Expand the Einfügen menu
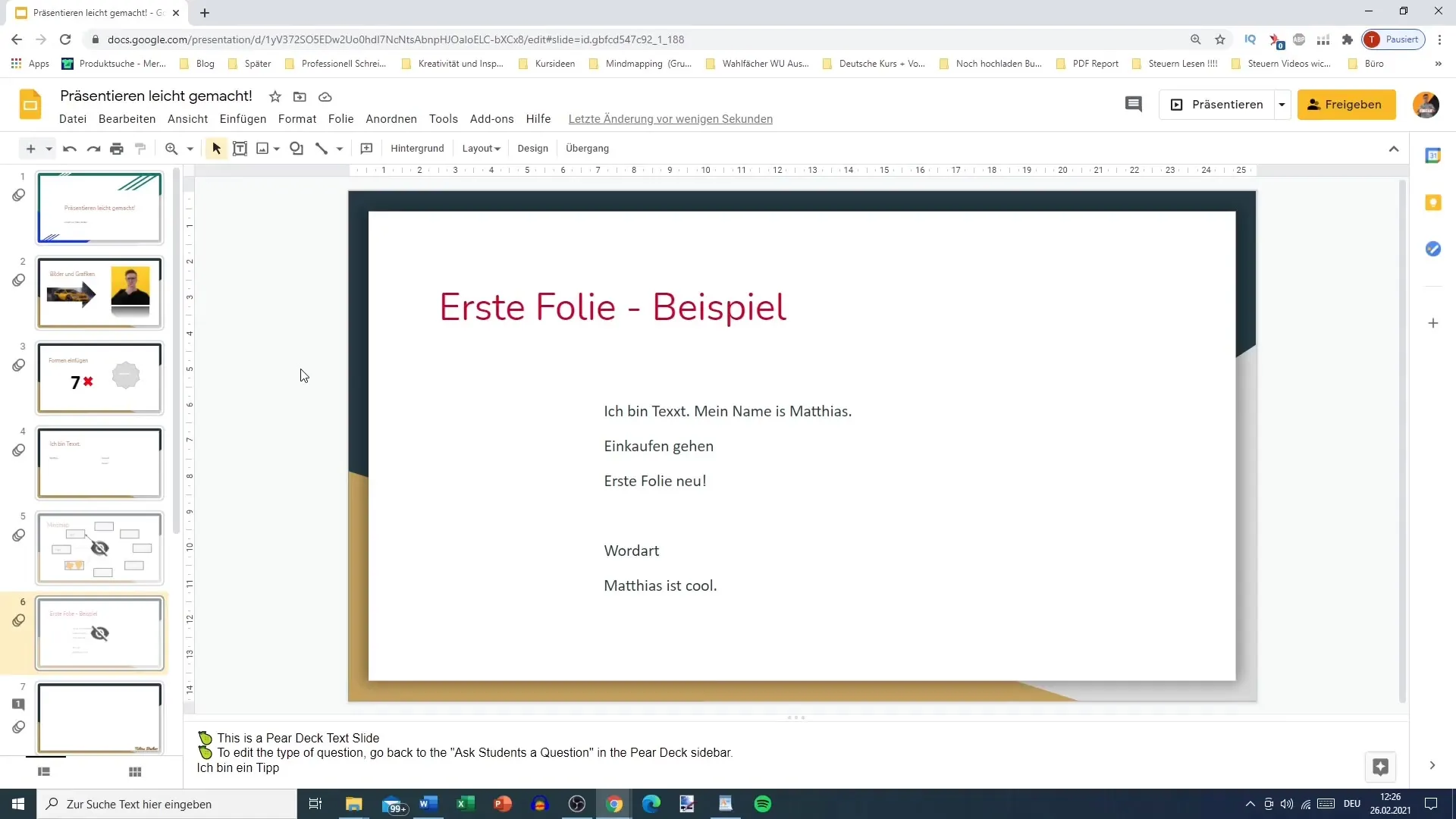The width and height of the screenshot is (1456, 819). [x=243, y=119]
